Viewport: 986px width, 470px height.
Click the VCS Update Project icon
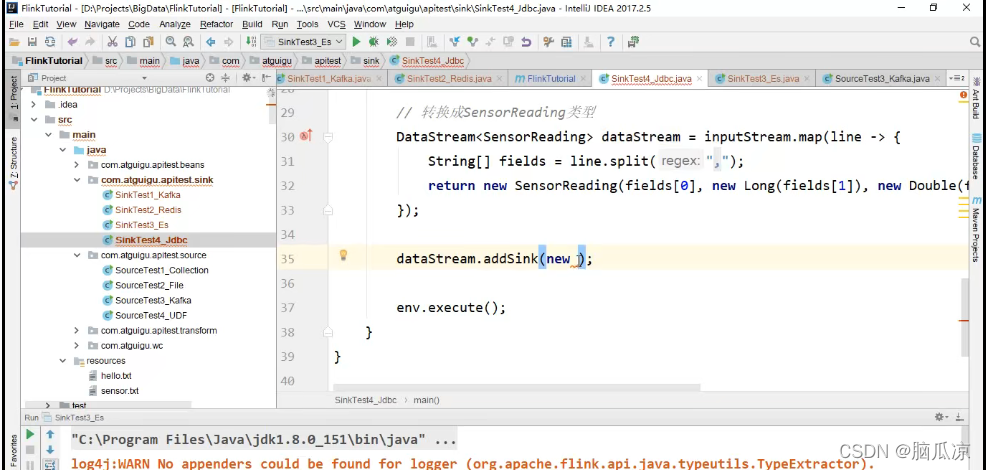pyautogui.click(x=455, y=42)
